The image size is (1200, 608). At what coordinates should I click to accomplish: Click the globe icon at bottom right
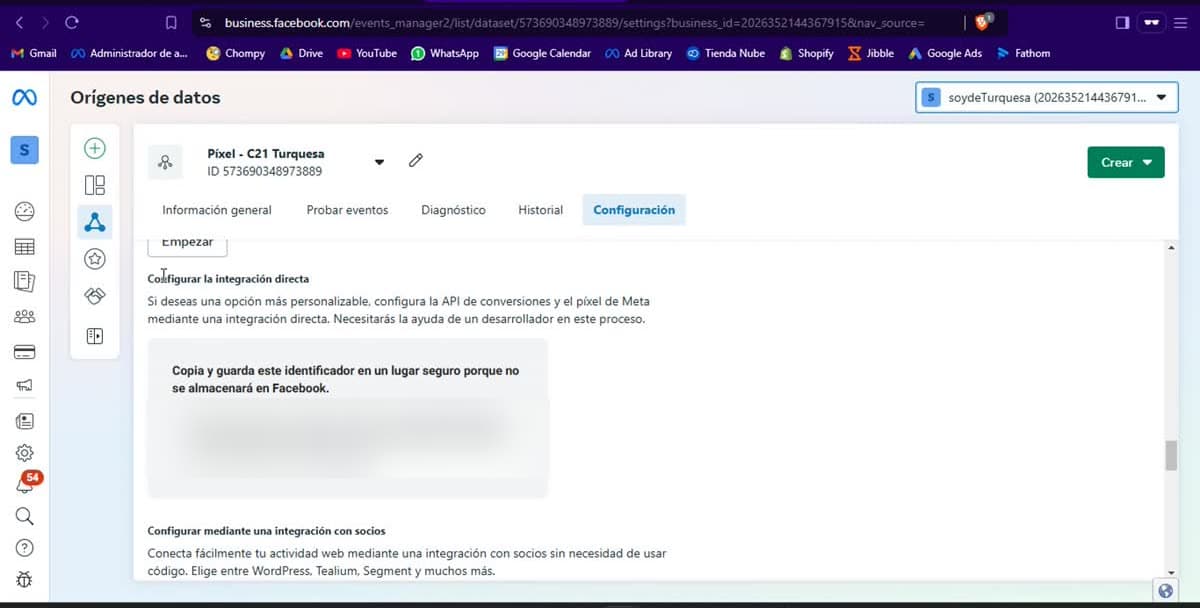[x=1165, y=590]
